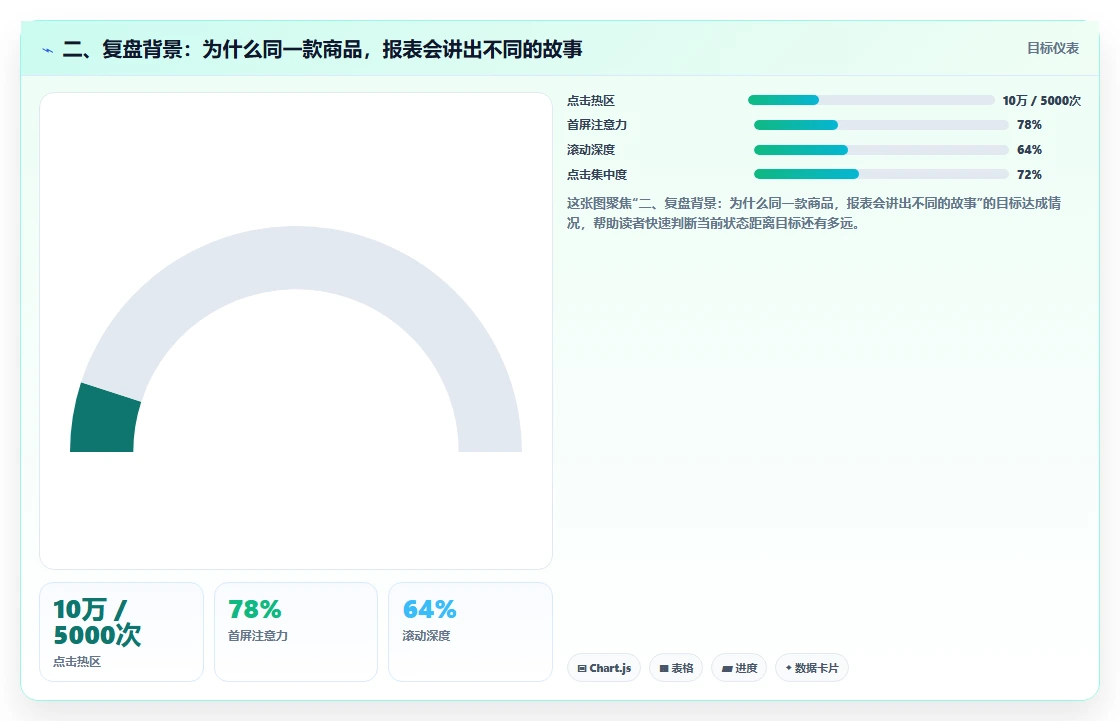Click the 72% value text
The height and width of the screenshot is (721, 1120).
point(1029,174)
